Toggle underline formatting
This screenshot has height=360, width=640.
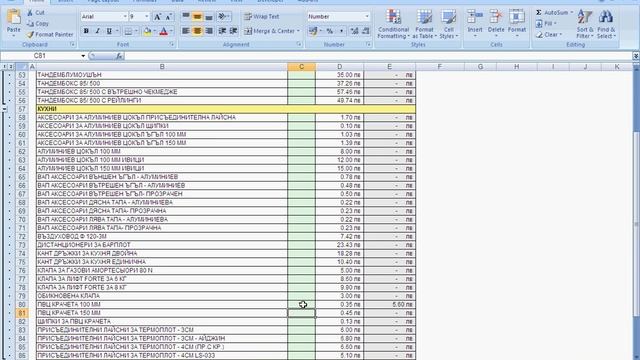point(109,31)
